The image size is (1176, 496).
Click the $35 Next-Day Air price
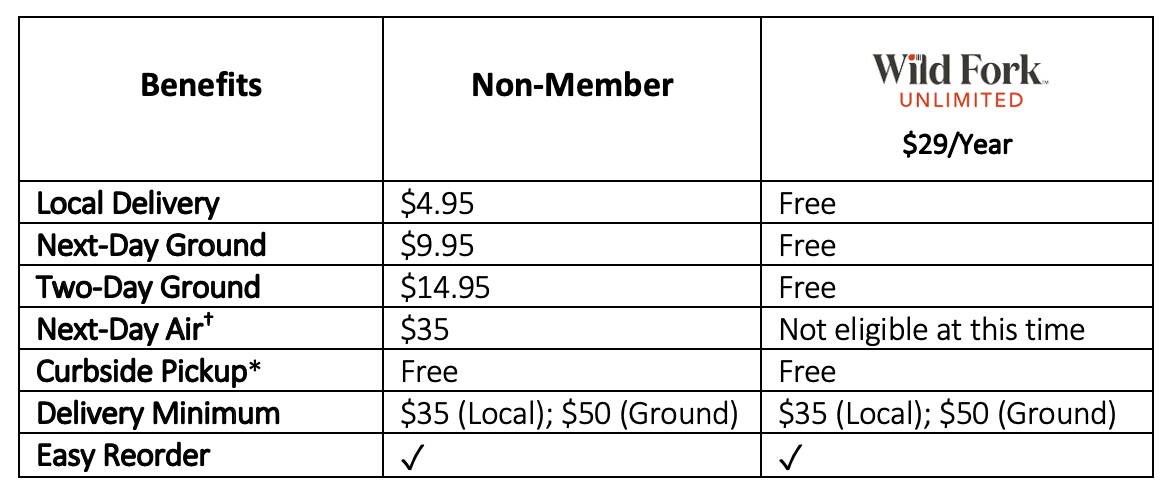(x=425, y=330)
